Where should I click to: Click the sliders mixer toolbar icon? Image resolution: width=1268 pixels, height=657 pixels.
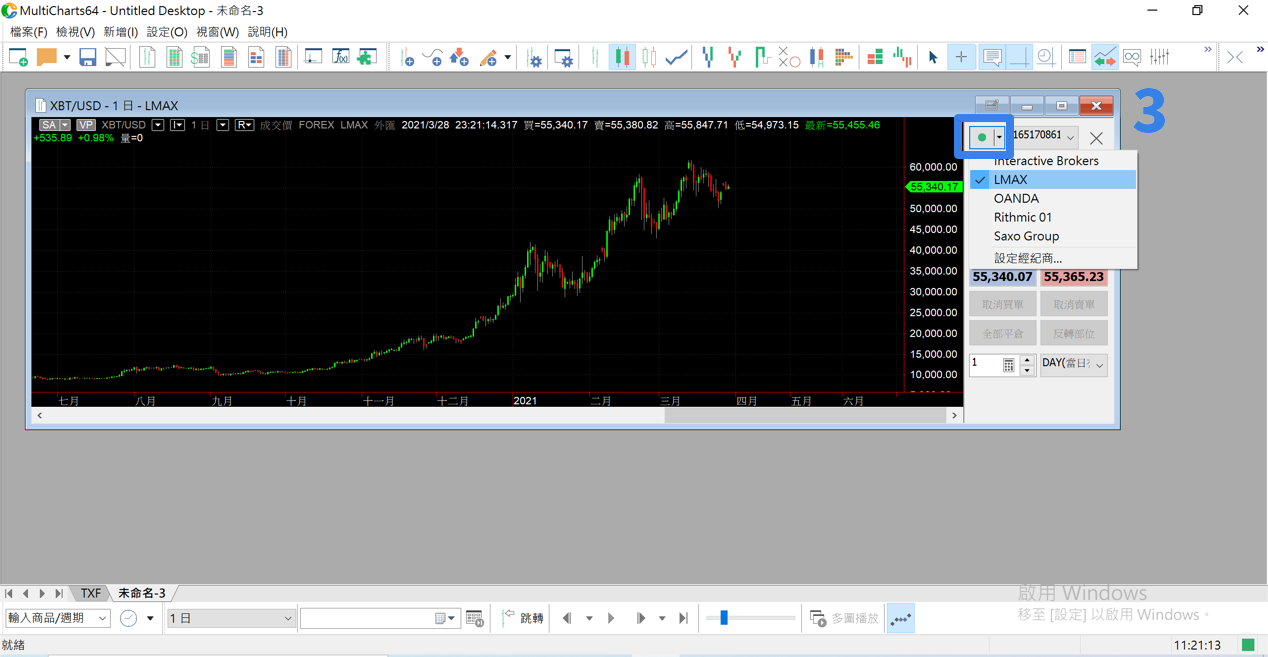(x=1160, y=58)
